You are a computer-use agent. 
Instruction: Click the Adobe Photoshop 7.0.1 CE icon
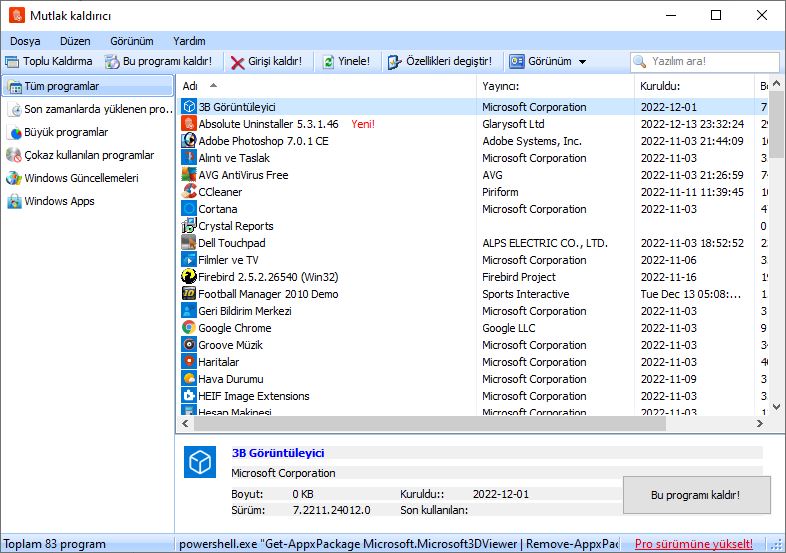189,141
